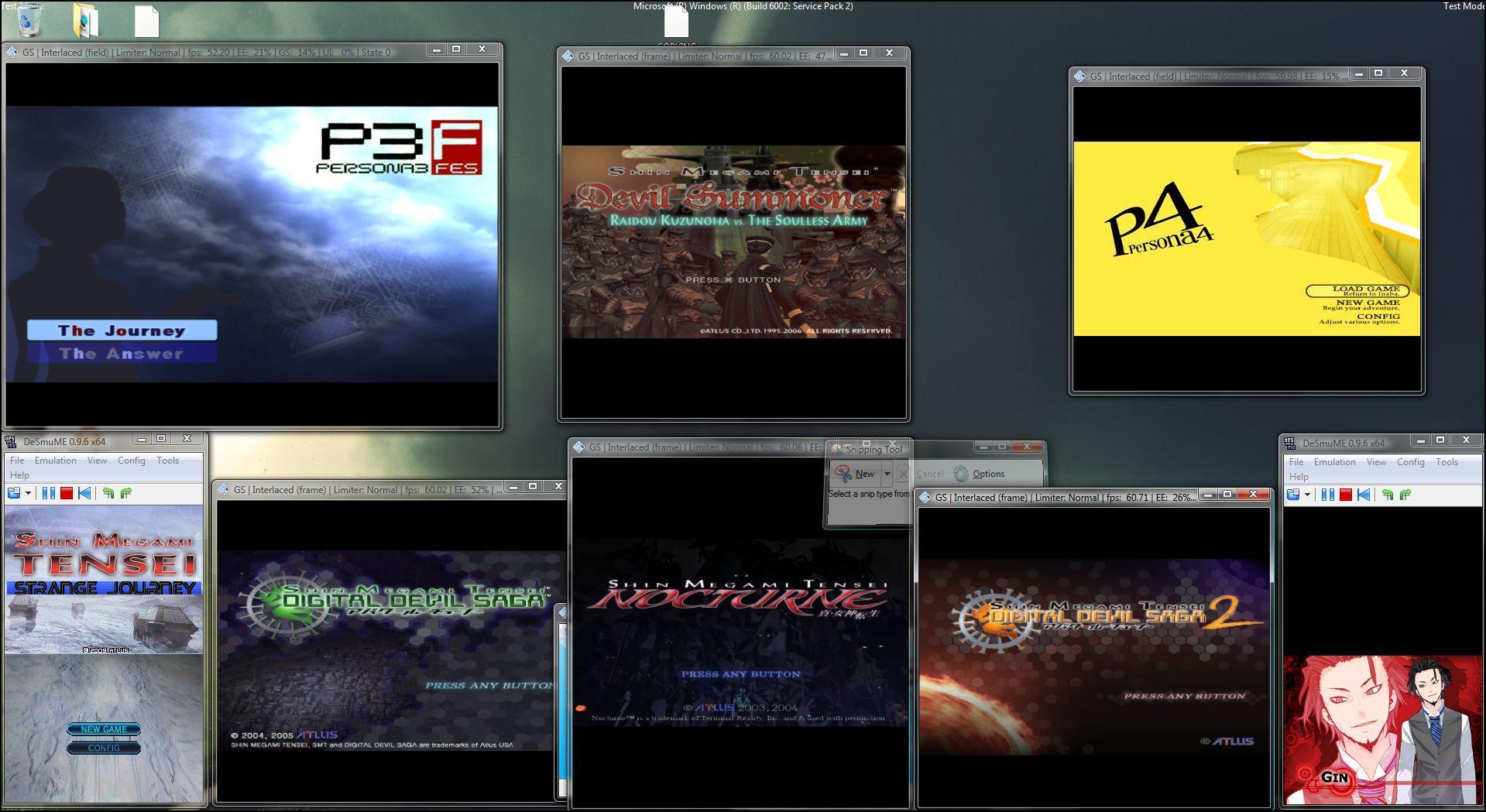Expand the New snip dropdown arrow in Snipping Tool
The height and width of the screenshot is (812, 1486).
887,474
